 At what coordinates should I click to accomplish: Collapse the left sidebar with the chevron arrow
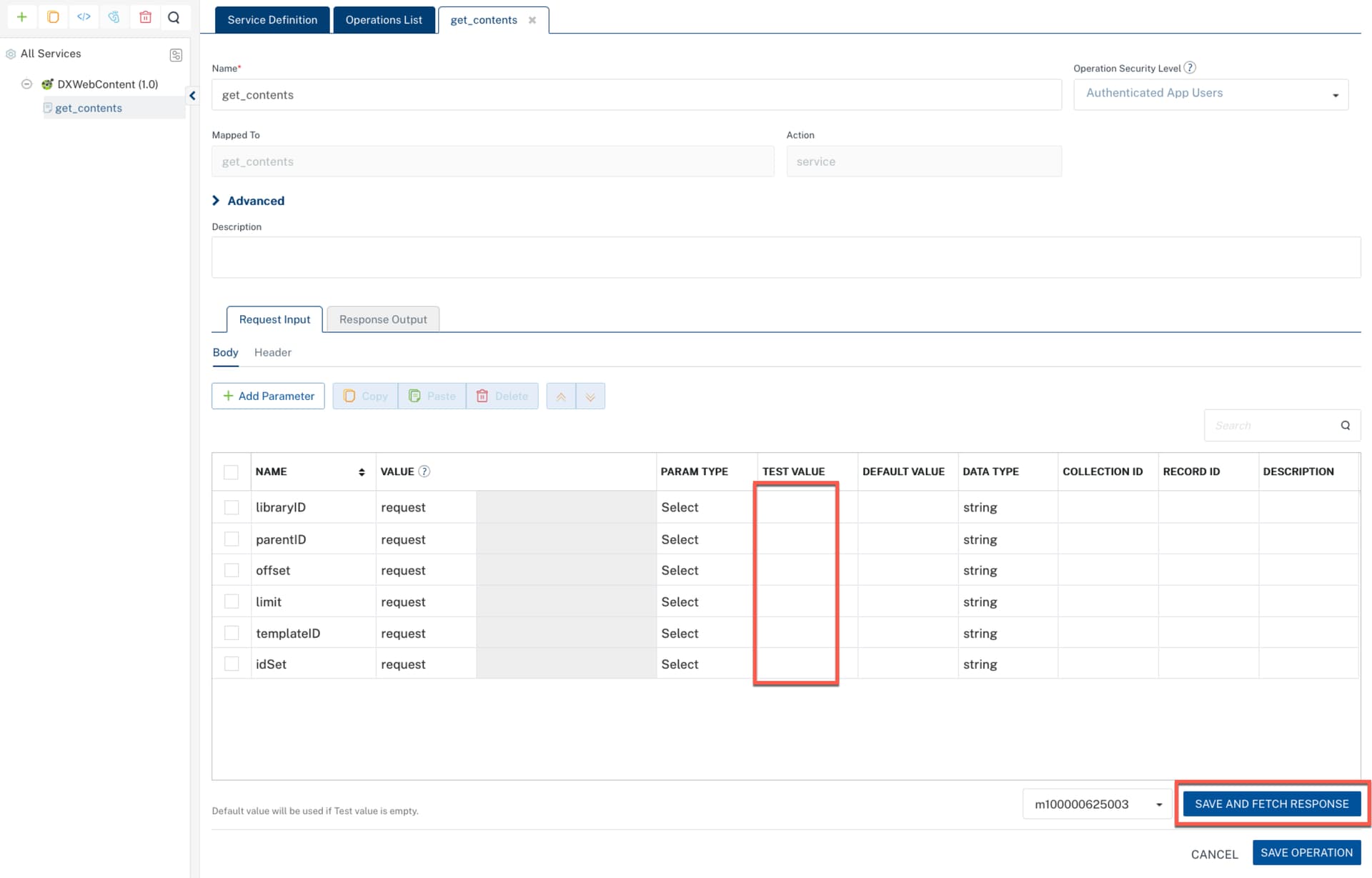[x=192, y=96]
